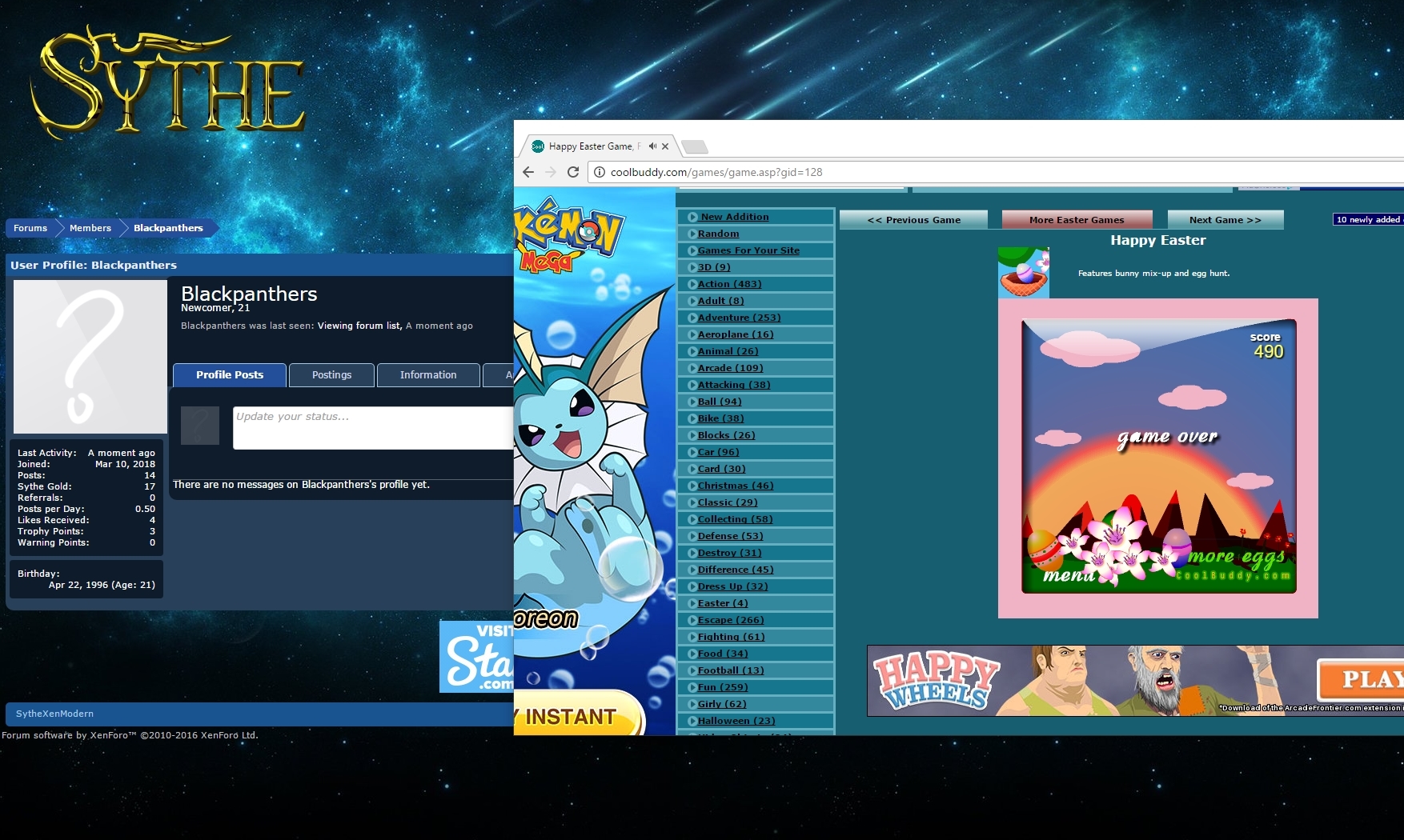Click the Happy Wheels logo in ad

[937, 681]
